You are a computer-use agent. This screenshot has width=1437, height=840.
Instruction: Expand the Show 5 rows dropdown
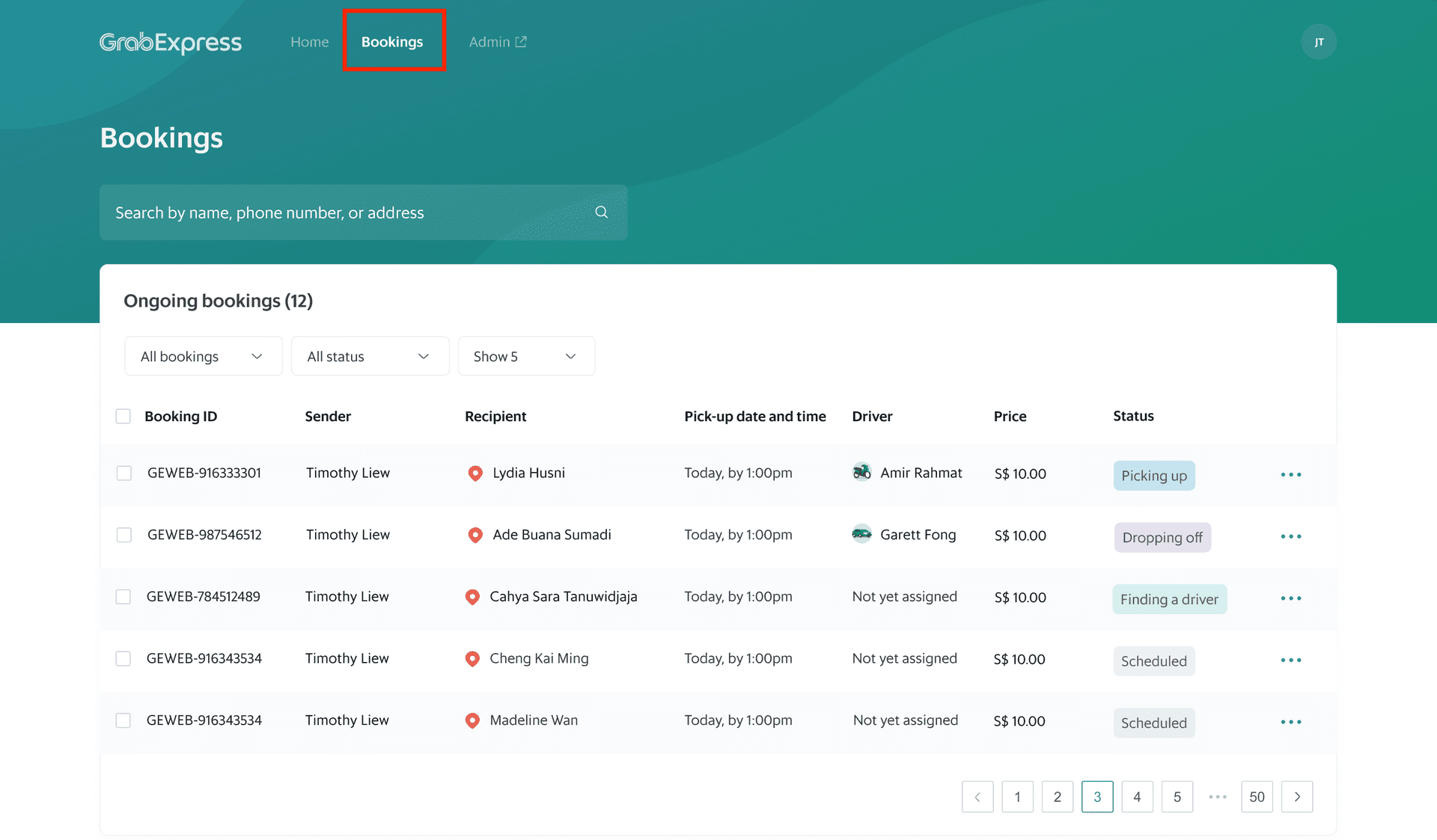[x=526, y=357]
